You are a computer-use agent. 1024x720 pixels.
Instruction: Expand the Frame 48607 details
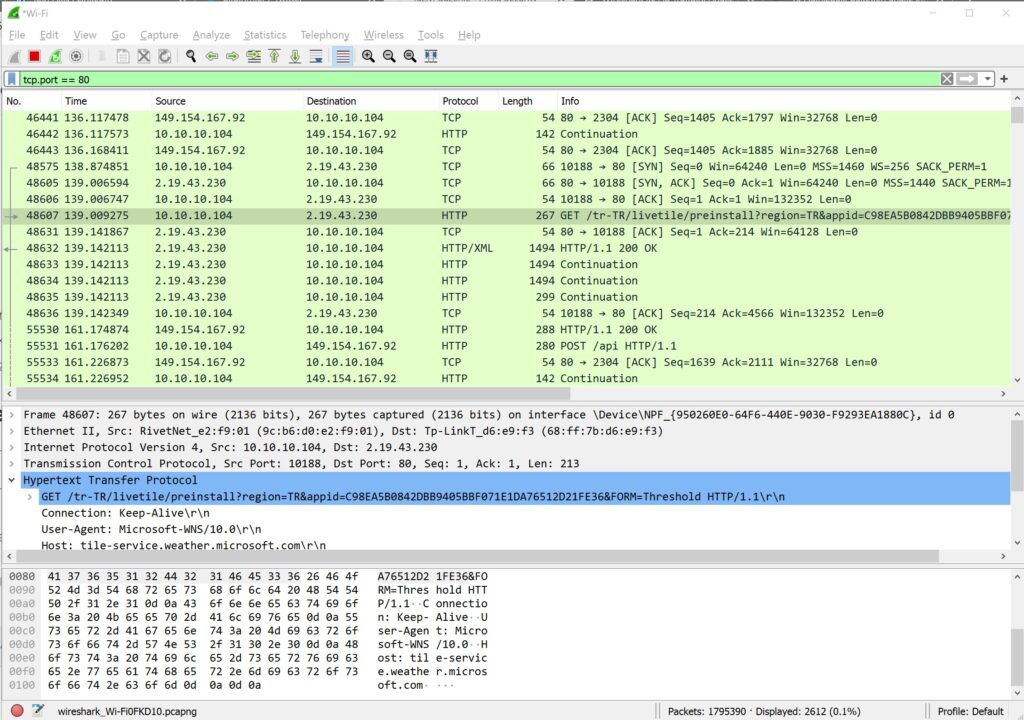coord(12,414)
